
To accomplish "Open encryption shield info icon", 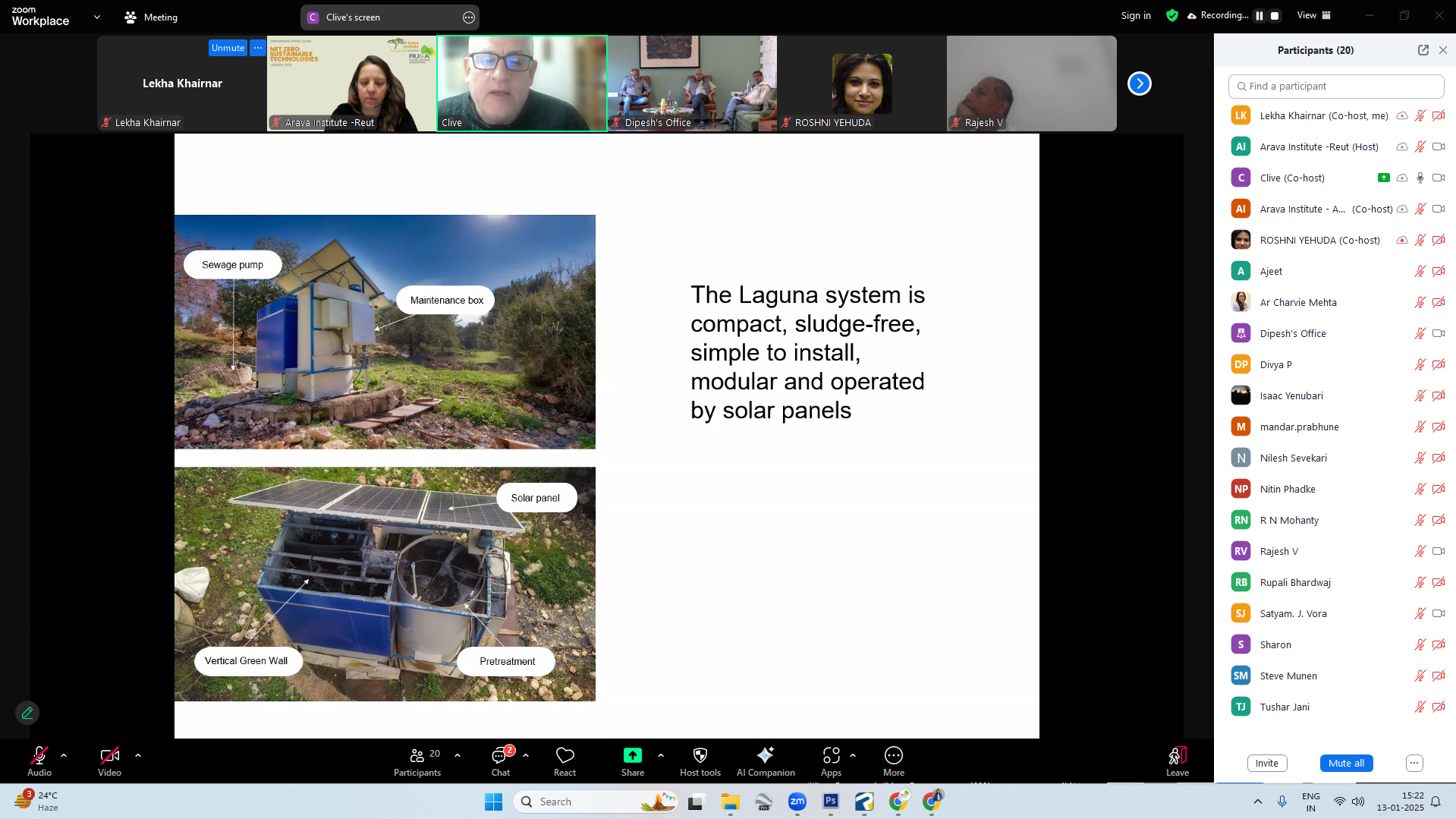I will [1172, 15].
